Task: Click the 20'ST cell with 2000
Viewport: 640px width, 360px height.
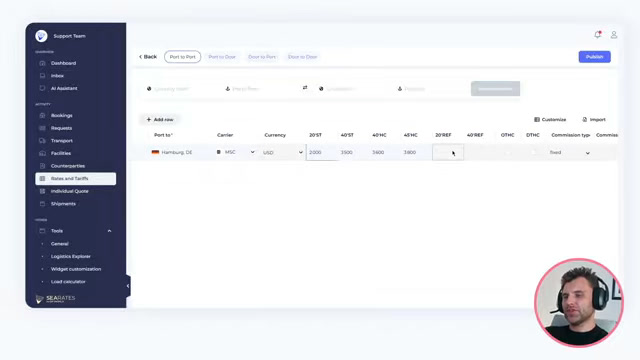Action: [322, 152]
